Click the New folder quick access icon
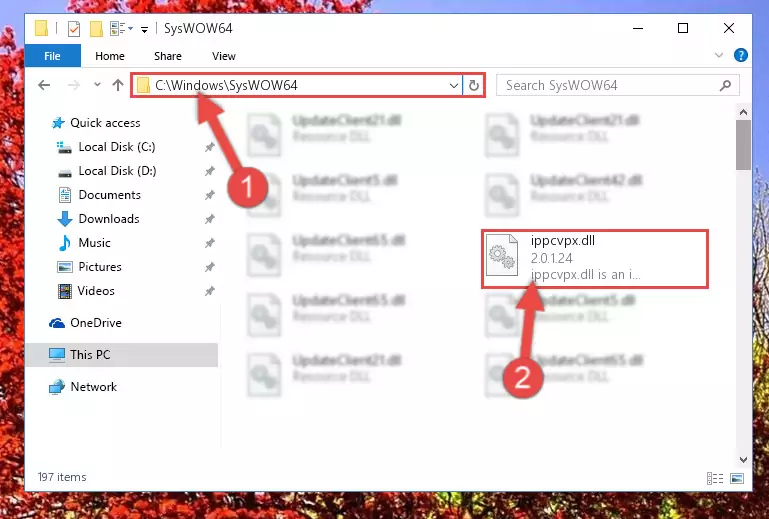 (x=96, y=29)
